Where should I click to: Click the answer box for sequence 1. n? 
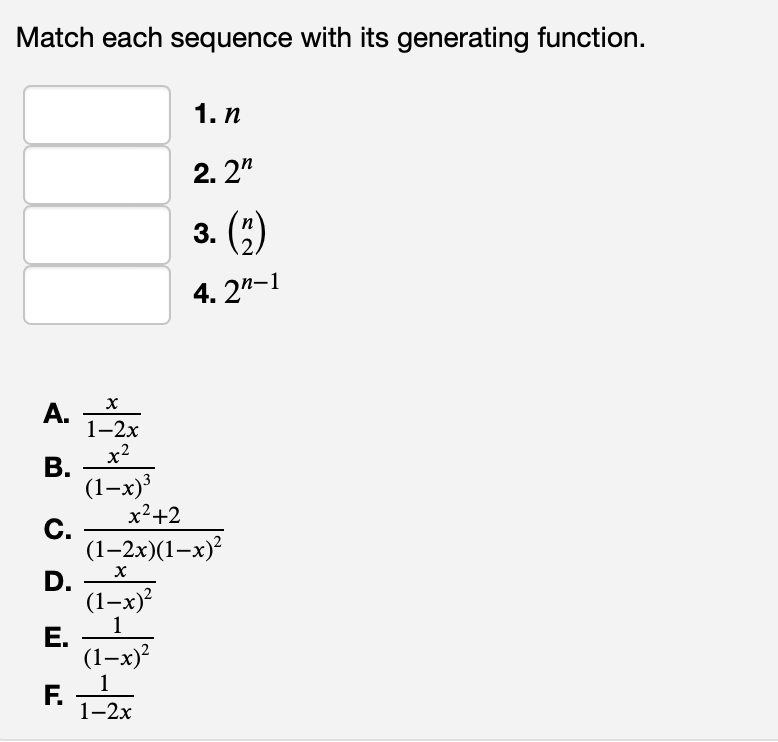point(97,115)
